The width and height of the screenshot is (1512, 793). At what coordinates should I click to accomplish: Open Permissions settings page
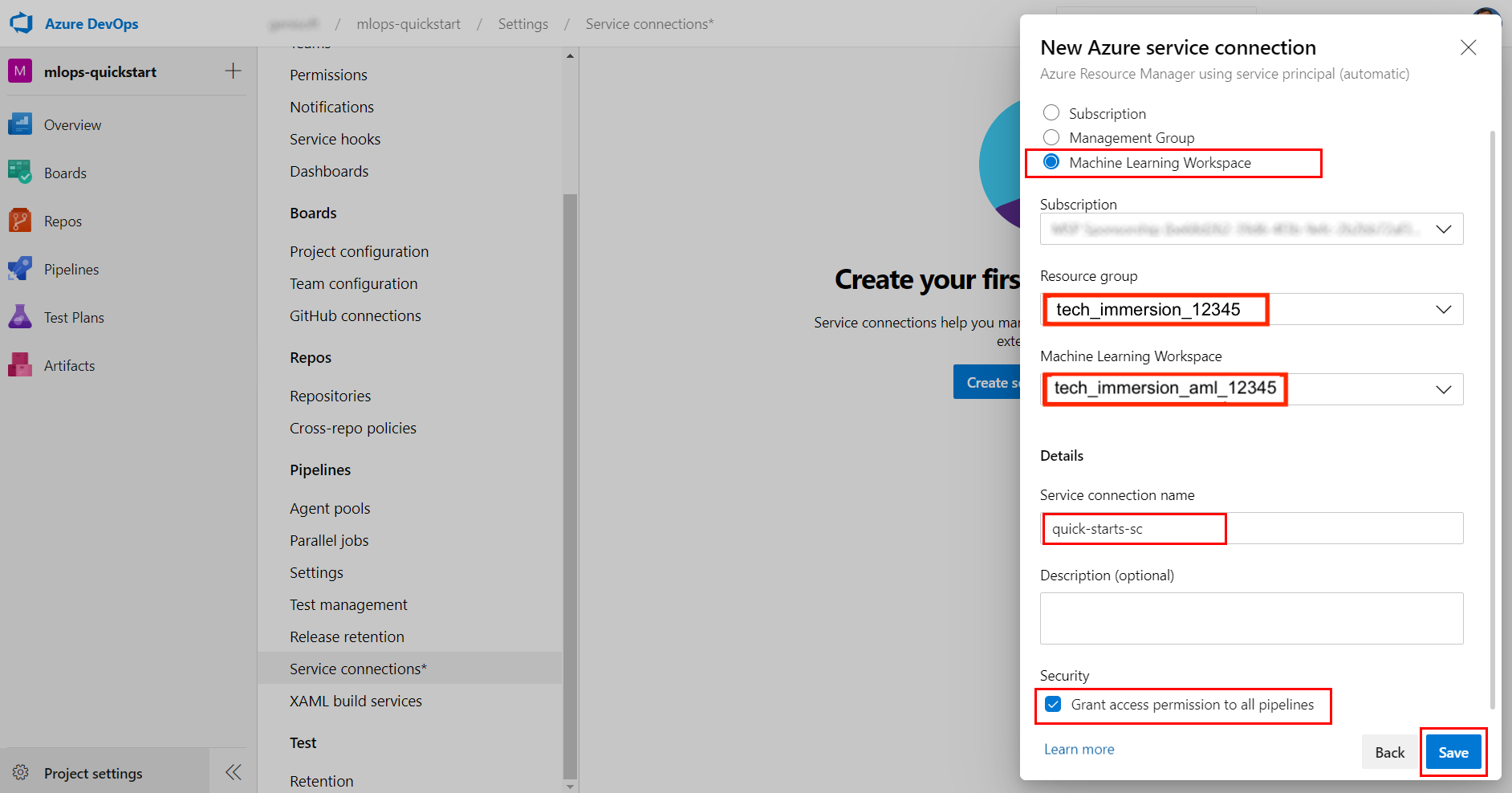click(328, 75)
